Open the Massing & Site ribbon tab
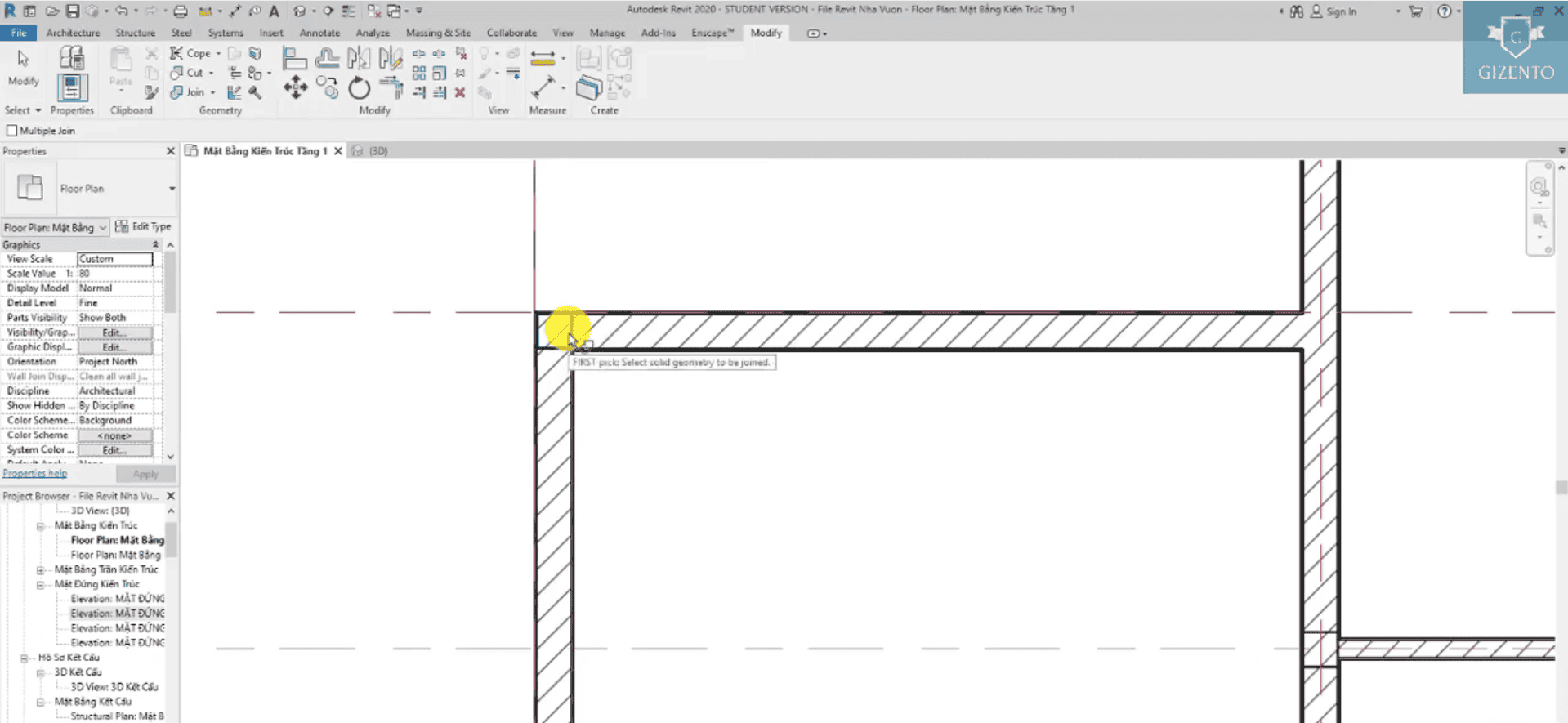This screenshot has width=1568, height=723. click(x=438, y=33)
